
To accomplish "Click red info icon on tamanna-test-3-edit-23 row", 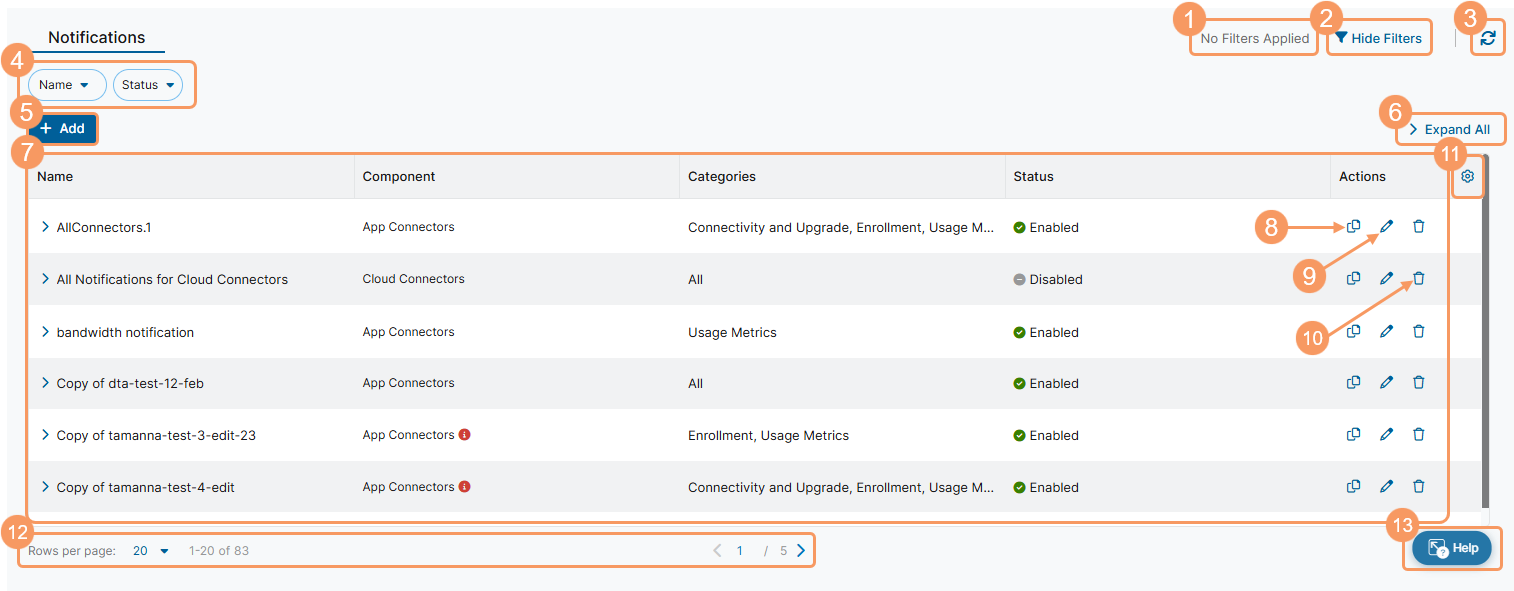I will (x=464, y=435).
